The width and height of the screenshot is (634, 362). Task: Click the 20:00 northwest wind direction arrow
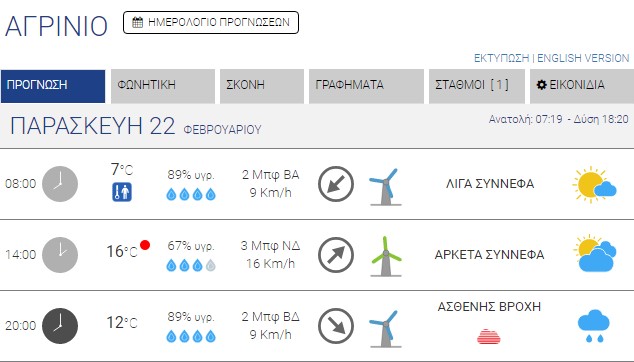pos(336,326)
